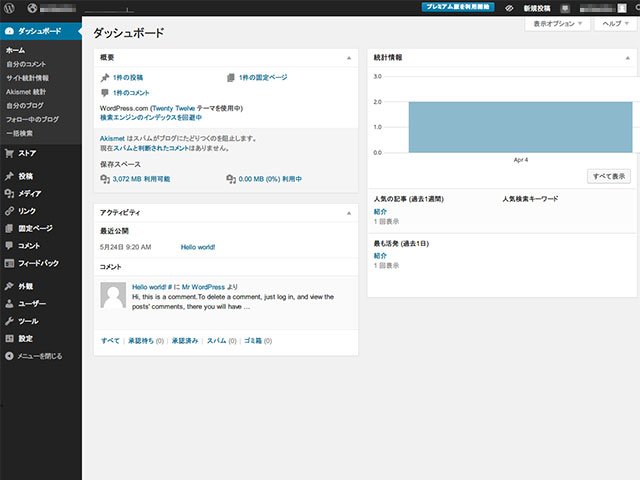Open 一括検索 in the sidebar
640x480 pixels.
coord(20,133)
